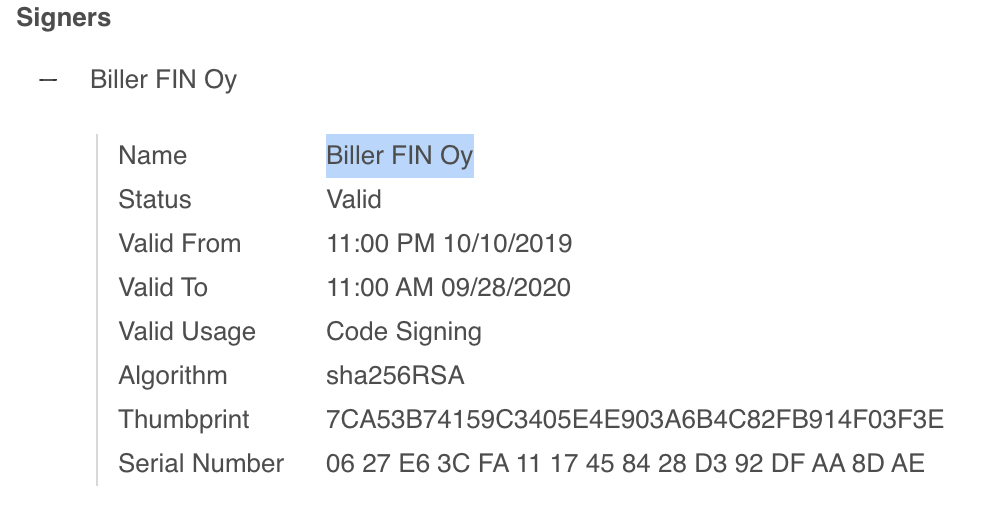Click the 11:00 PM 10/10/2019 date value
984x506 pixels.
tap(449, 244)
